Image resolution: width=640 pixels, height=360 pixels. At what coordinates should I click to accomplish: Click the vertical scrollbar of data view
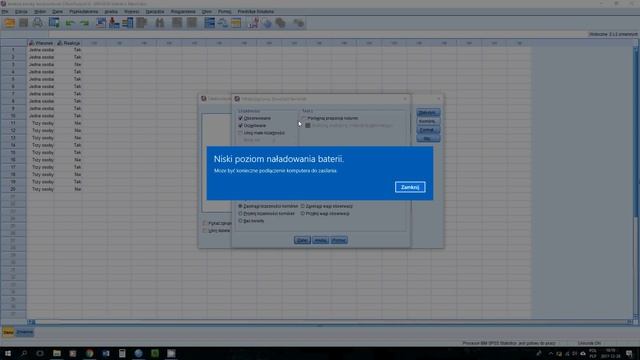click(636, 182)
